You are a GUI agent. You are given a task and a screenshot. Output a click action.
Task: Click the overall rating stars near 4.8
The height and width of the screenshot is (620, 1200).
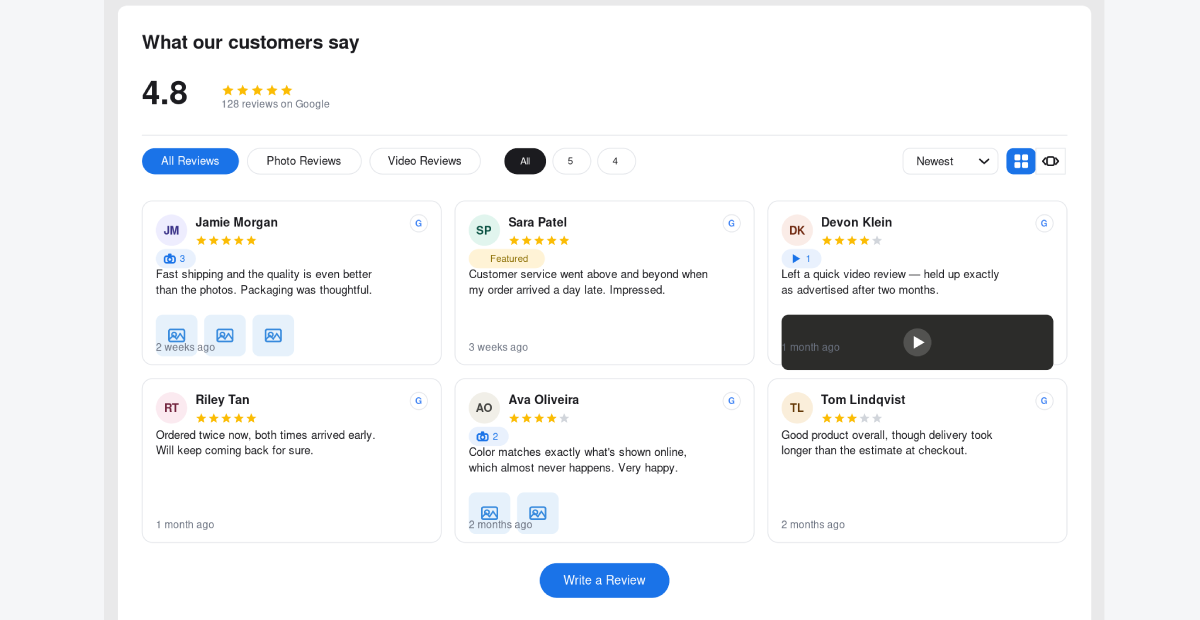[257, 90]
